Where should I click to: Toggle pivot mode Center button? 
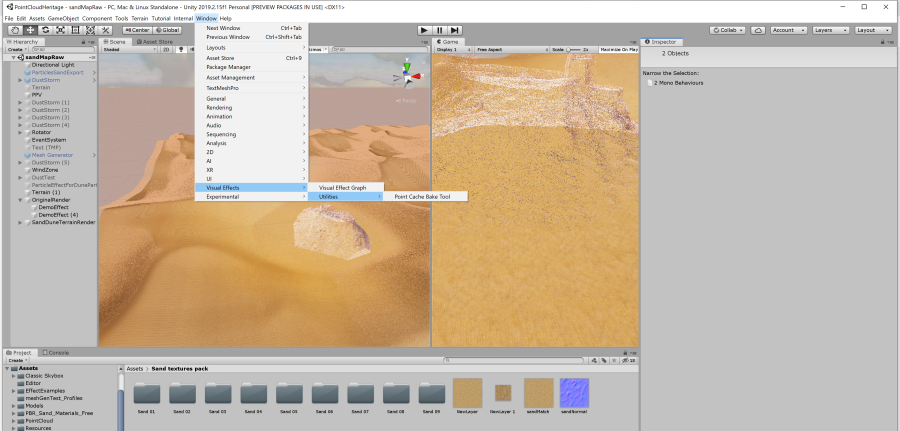click(137, 30)
